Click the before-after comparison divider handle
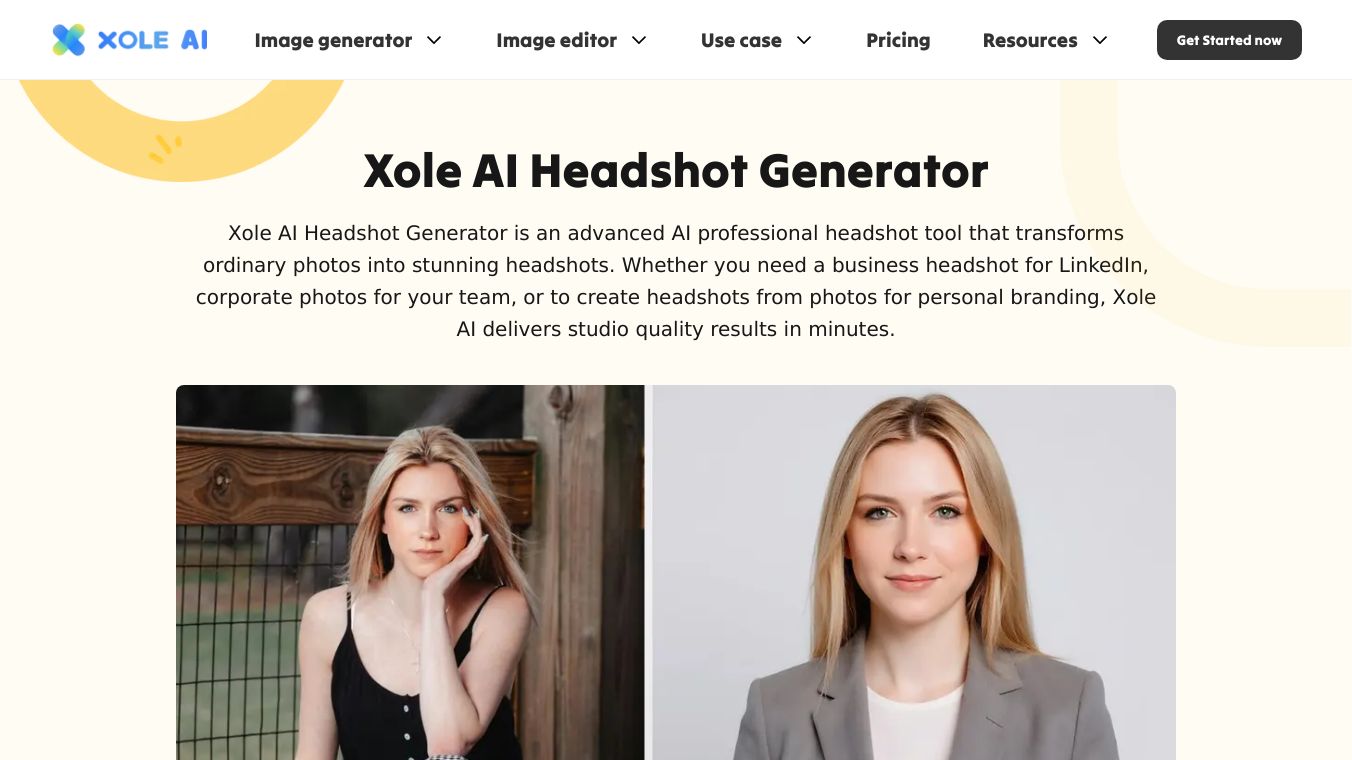The image size is (1352, 760). 649,572
